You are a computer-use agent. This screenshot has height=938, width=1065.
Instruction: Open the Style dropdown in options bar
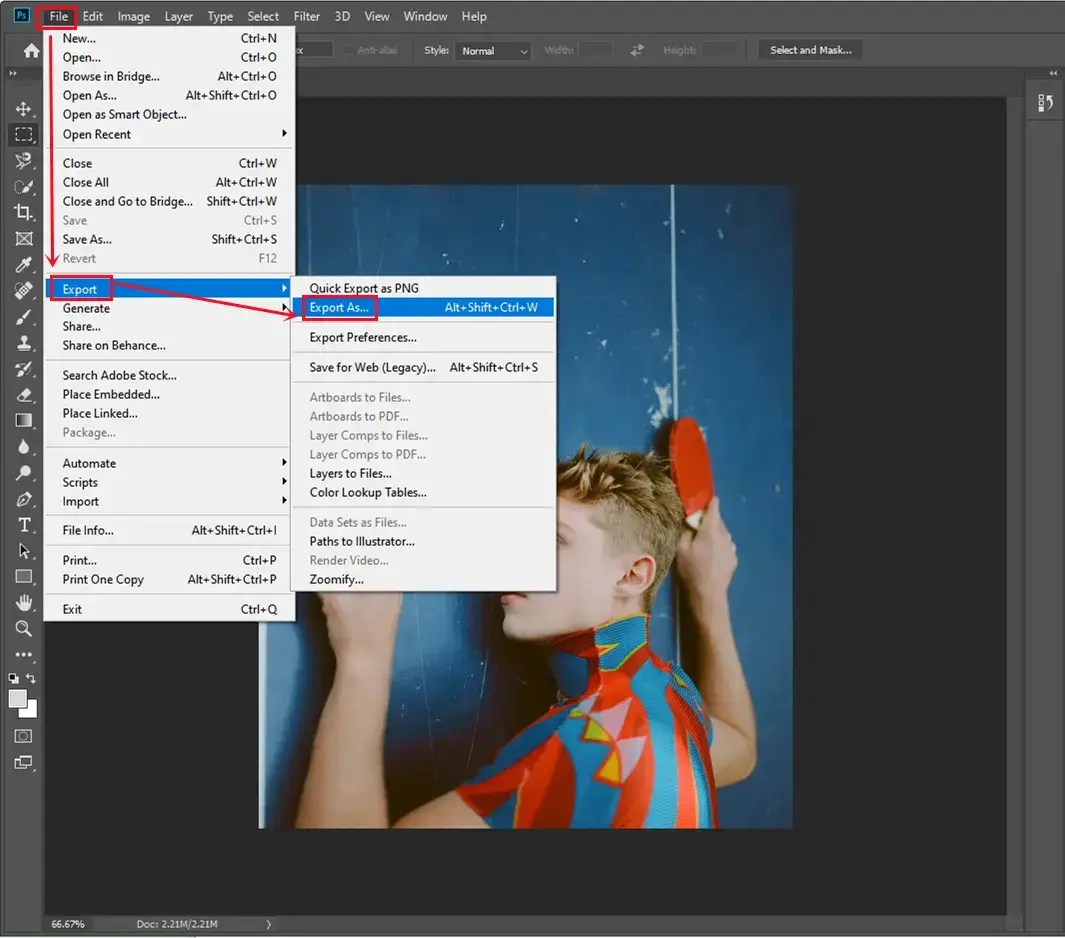493,50
